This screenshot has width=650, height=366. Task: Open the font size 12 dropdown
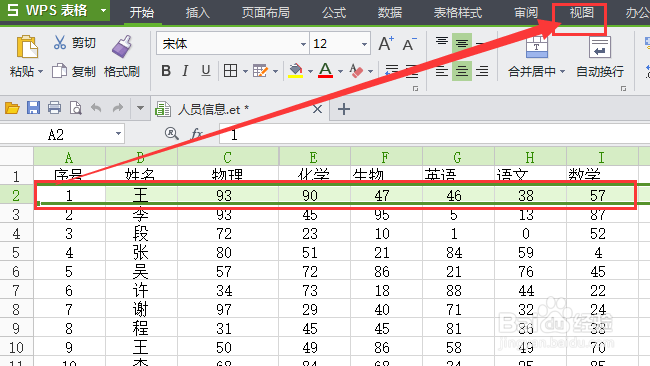[364, 44]
